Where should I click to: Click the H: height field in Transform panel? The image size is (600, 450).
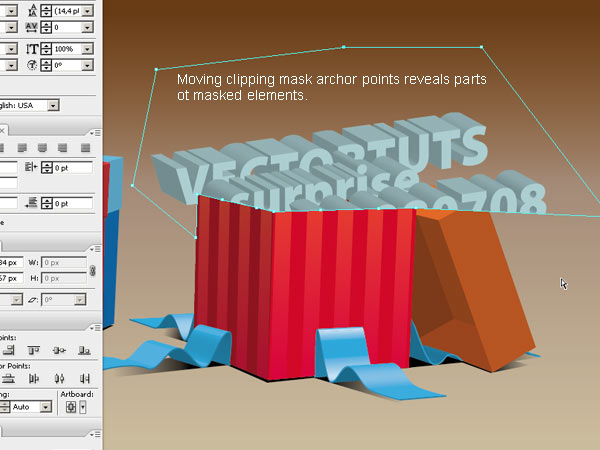(x=64, y=278)
